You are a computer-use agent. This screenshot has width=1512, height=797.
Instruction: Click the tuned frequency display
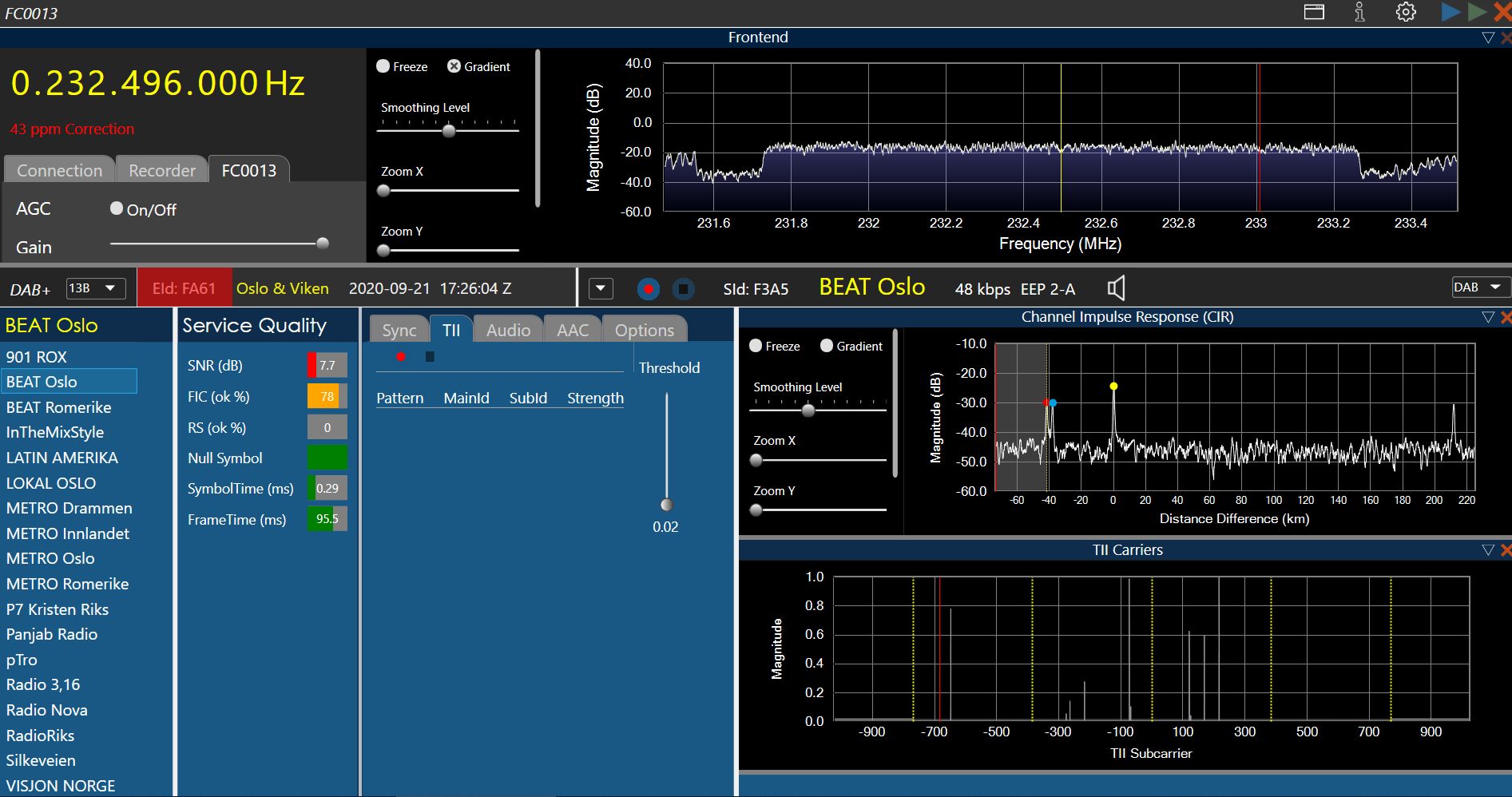pyautogui.click(x=158, y=83)
